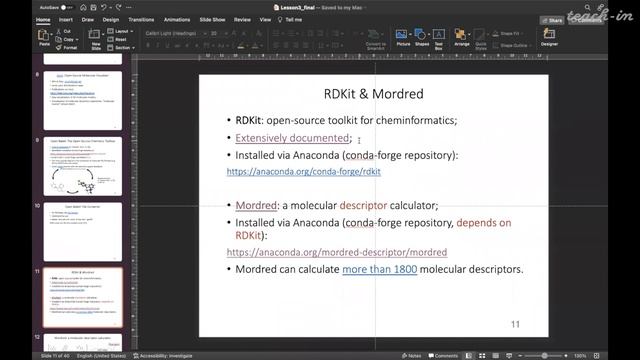640x360 pixels.
Task: Expand the Picture dropdown arrow
Action: click(410, 34)
